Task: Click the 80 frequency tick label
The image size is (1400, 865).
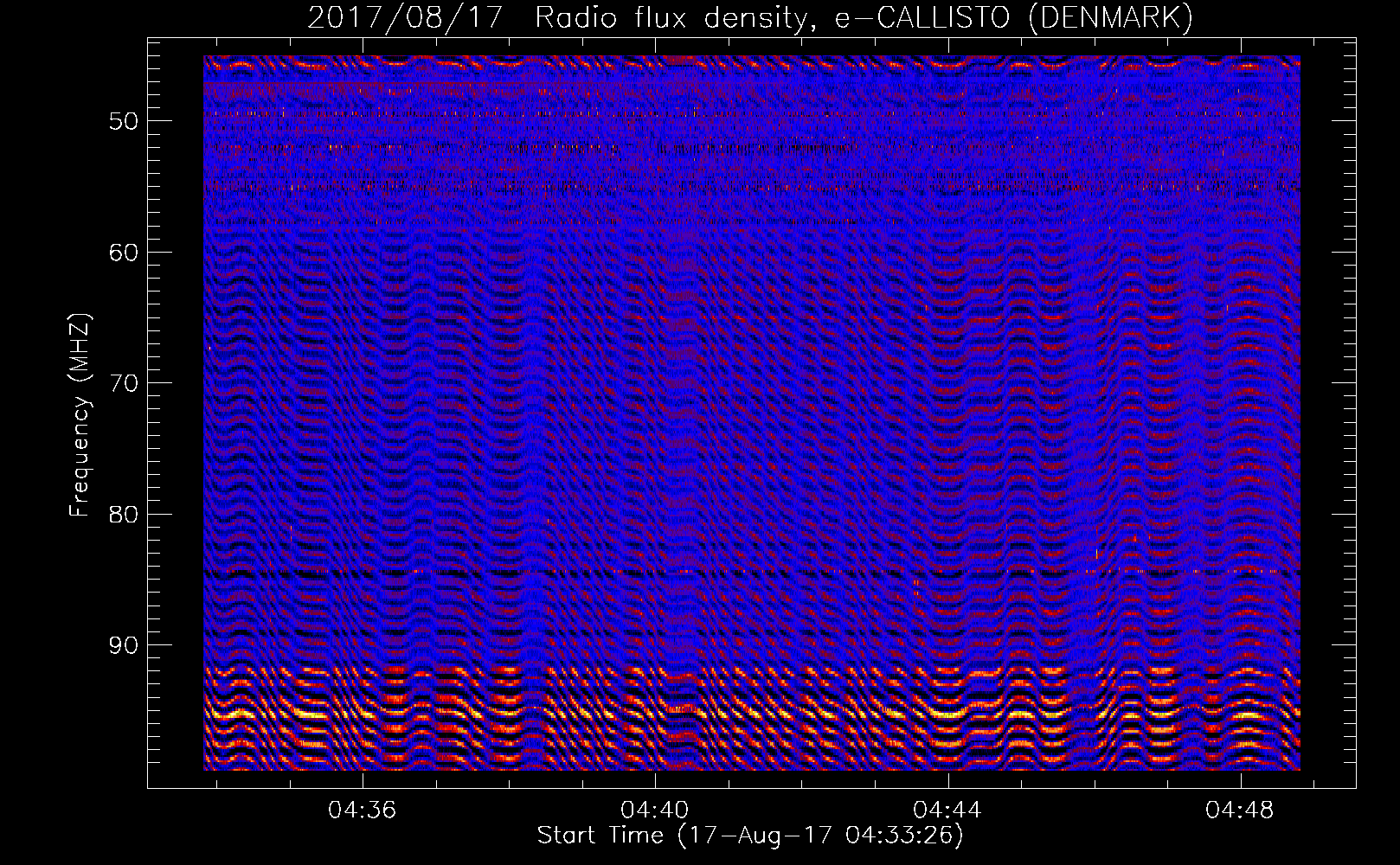Action: point(124,515)
